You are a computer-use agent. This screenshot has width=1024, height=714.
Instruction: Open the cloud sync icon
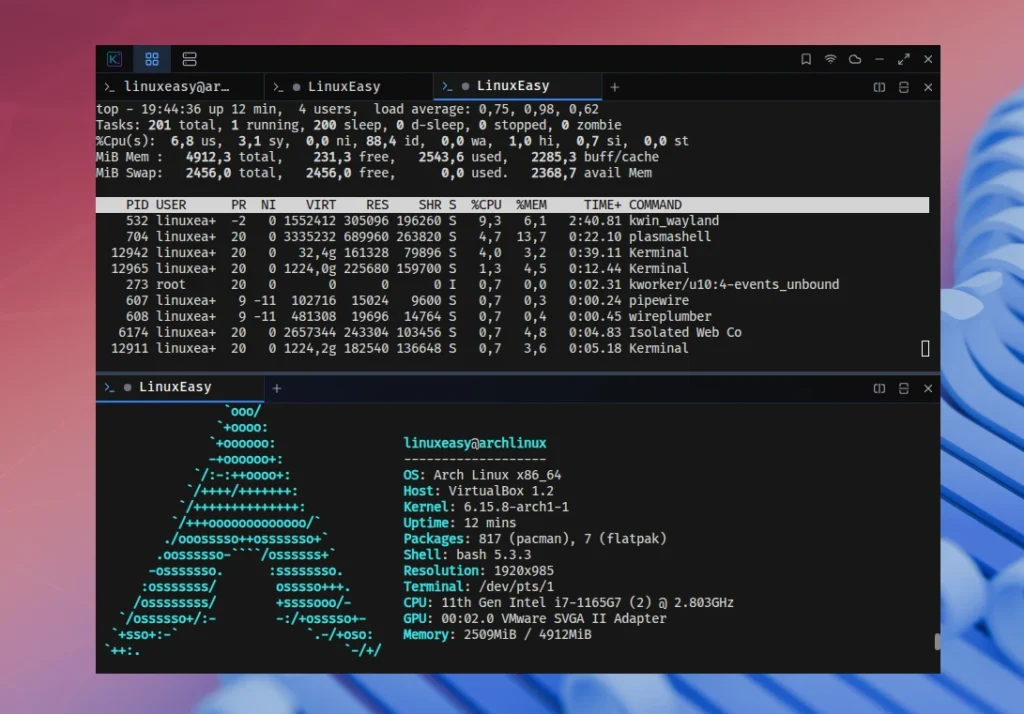click(x=854, y=58)
